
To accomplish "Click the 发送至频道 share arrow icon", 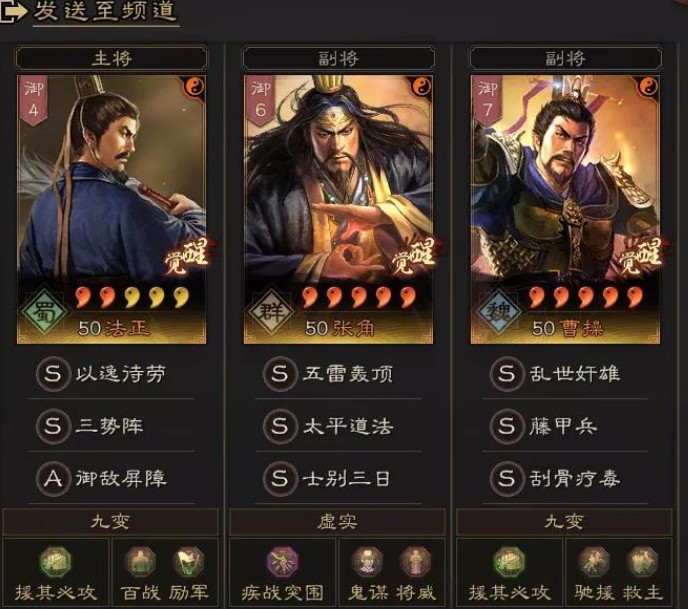I will point(13,11).
